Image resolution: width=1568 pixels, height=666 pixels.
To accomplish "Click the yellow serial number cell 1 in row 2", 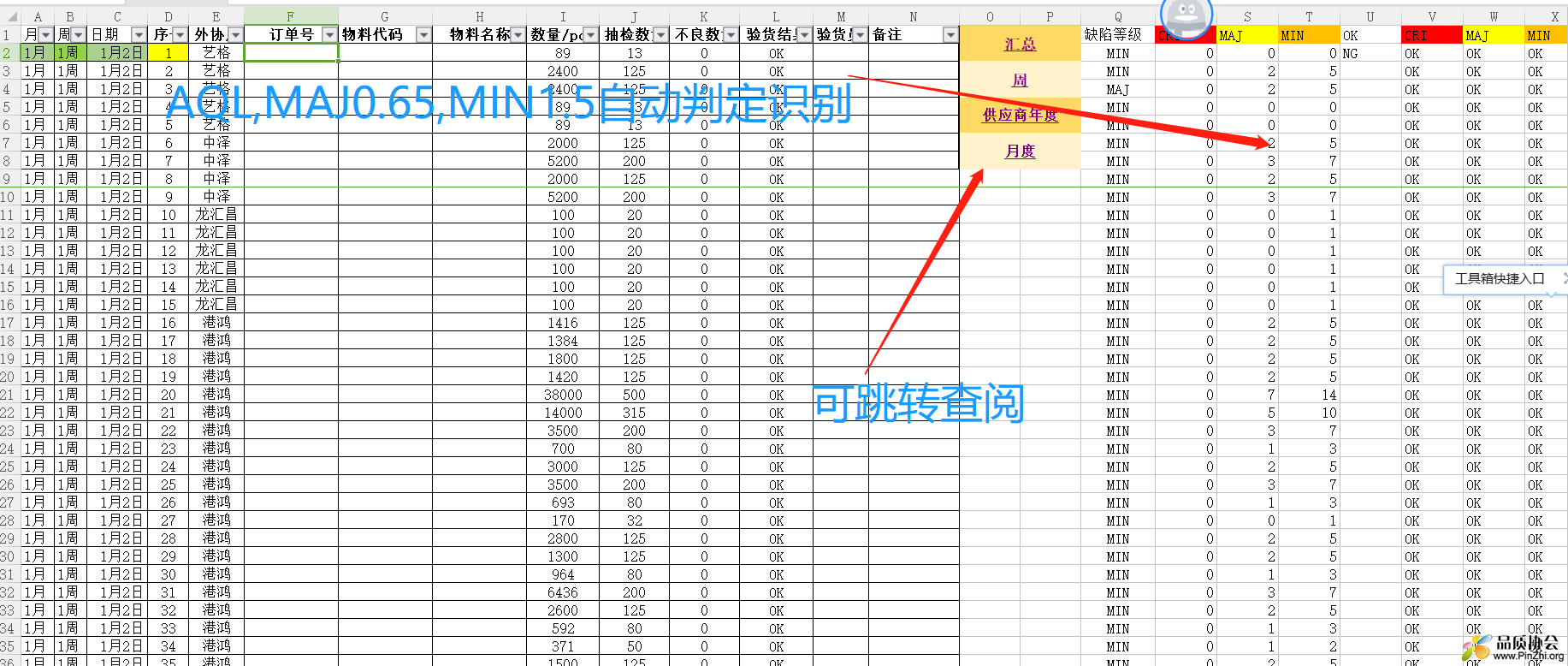I will coord(169,53).
